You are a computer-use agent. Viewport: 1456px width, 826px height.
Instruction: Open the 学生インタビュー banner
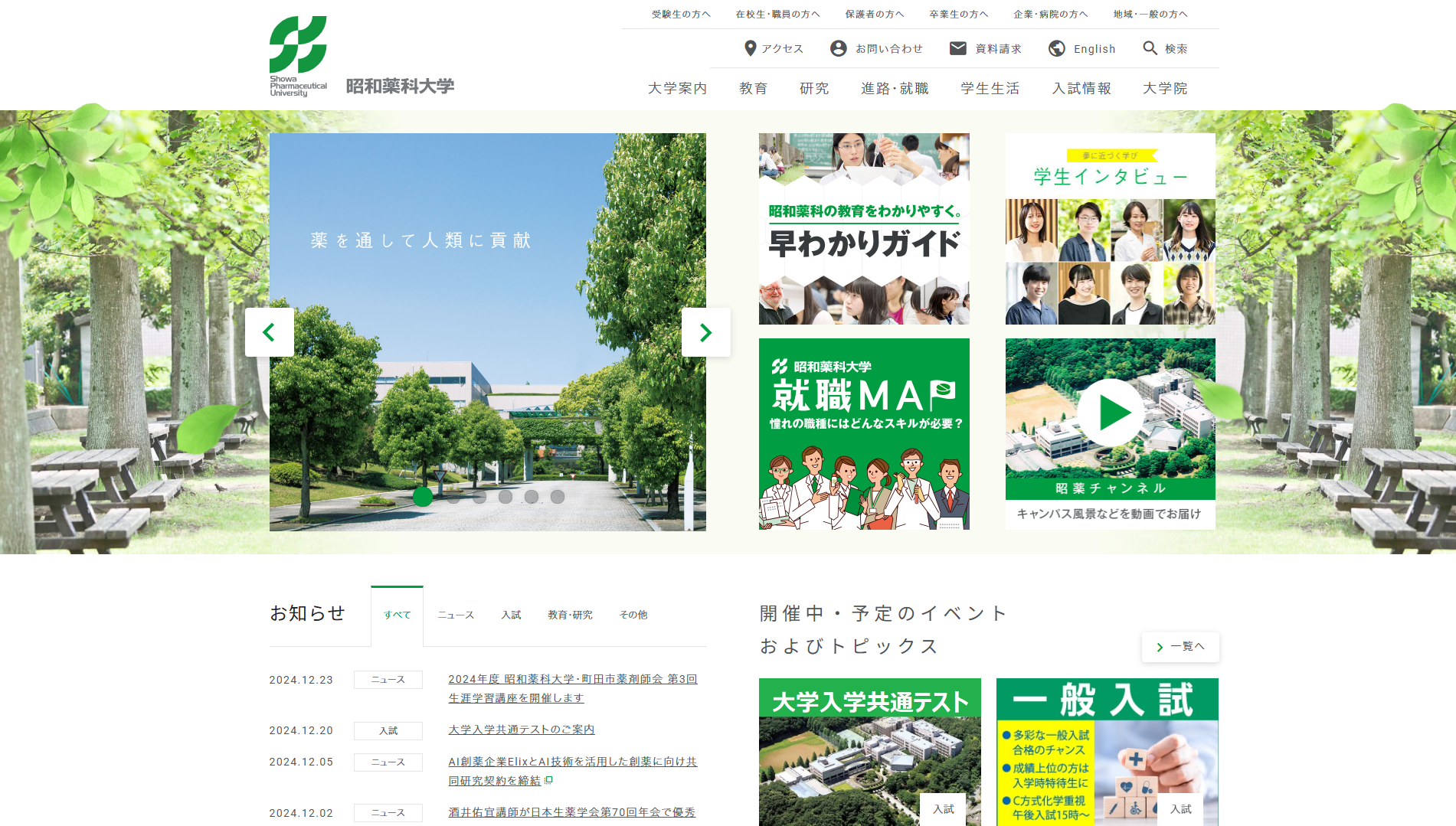pos(1111,229)
